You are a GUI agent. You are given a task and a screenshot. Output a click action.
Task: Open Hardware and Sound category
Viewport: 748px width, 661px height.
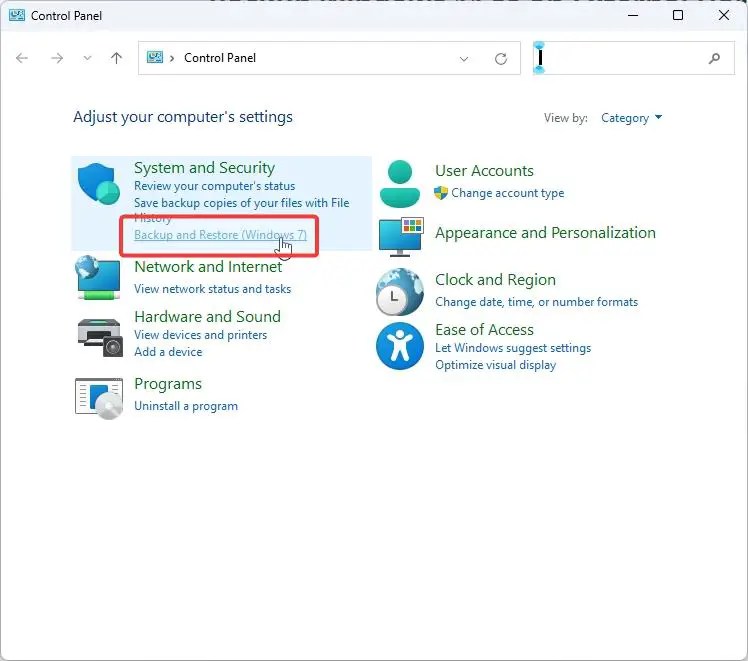pos(208,317)
